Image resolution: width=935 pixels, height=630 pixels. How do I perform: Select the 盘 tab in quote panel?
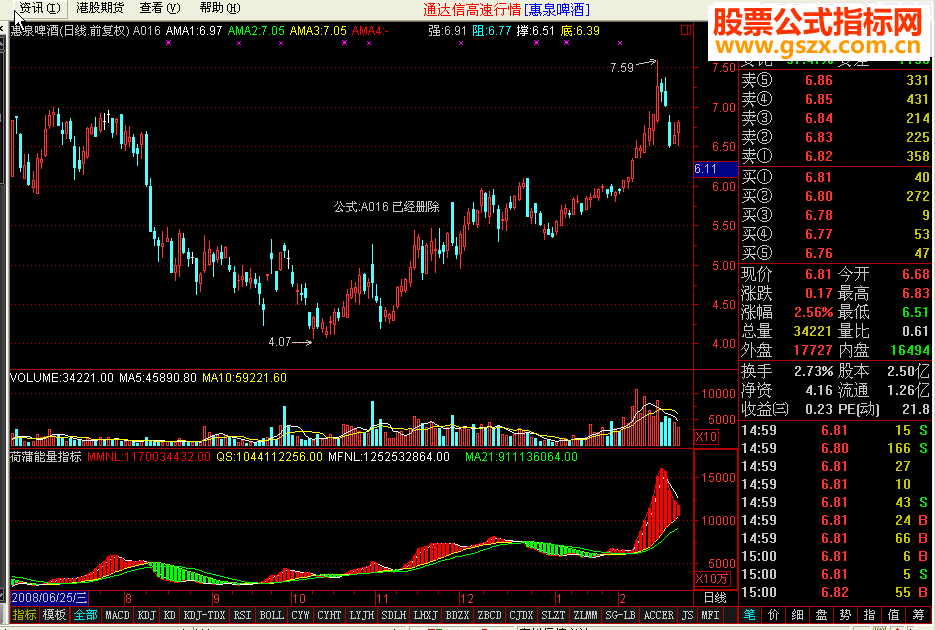pos(822,615)
